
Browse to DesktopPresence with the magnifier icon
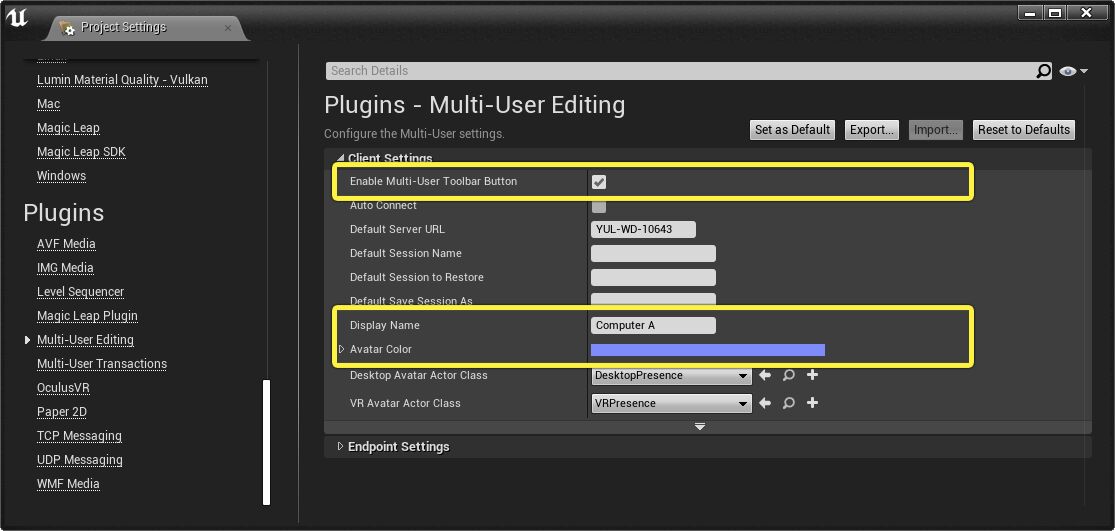click(789, 376)
